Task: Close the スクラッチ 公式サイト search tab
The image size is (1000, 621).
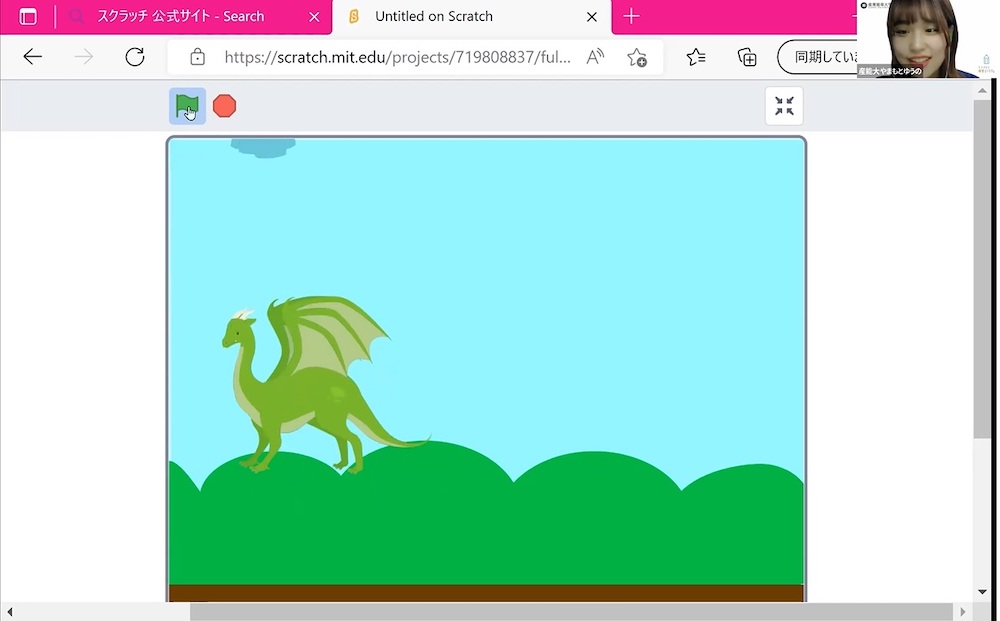Action: coord(315,17)
